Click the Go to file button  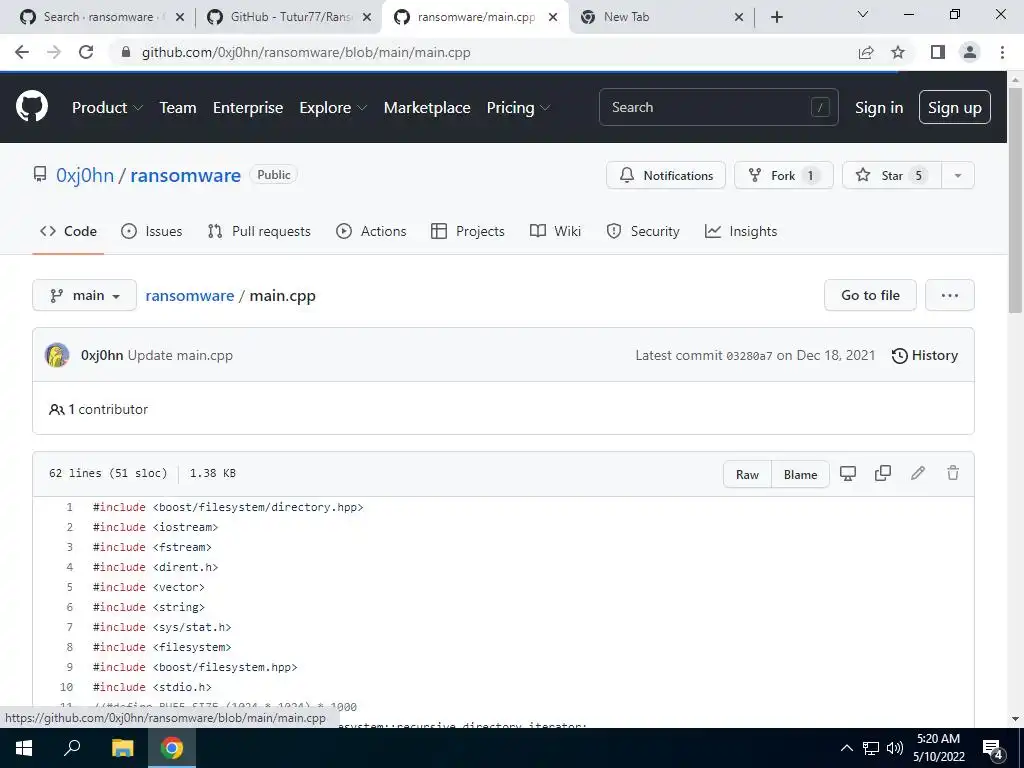coord(870,295)
